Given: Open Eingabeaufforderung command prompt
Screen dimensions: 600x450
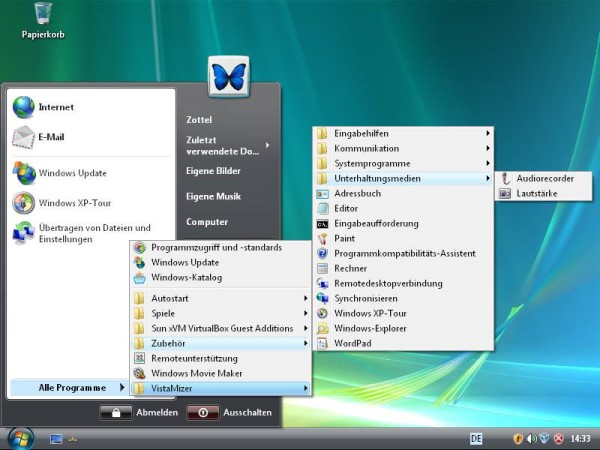Looking at the screenshot, I should click(376, 223).
